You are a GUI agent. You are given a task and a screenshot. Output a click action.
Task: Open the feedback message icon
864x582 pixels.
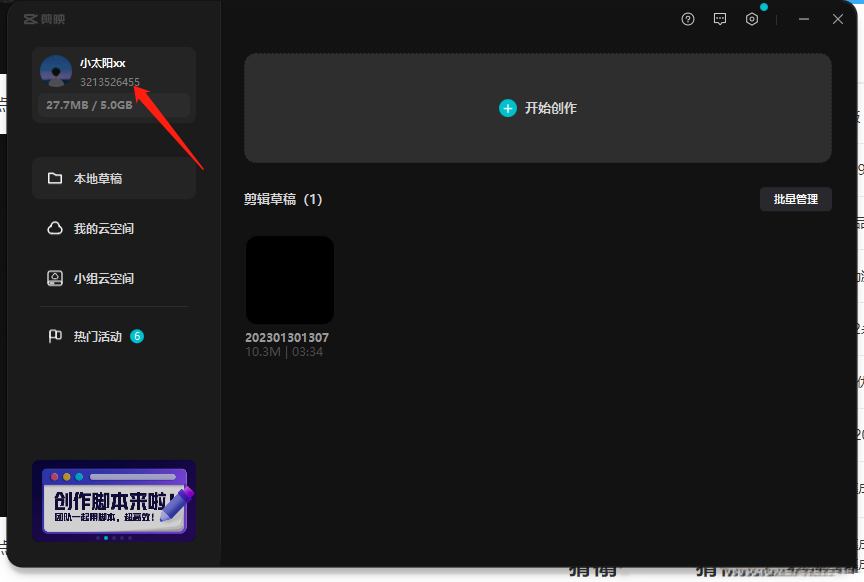coord(720,19)
